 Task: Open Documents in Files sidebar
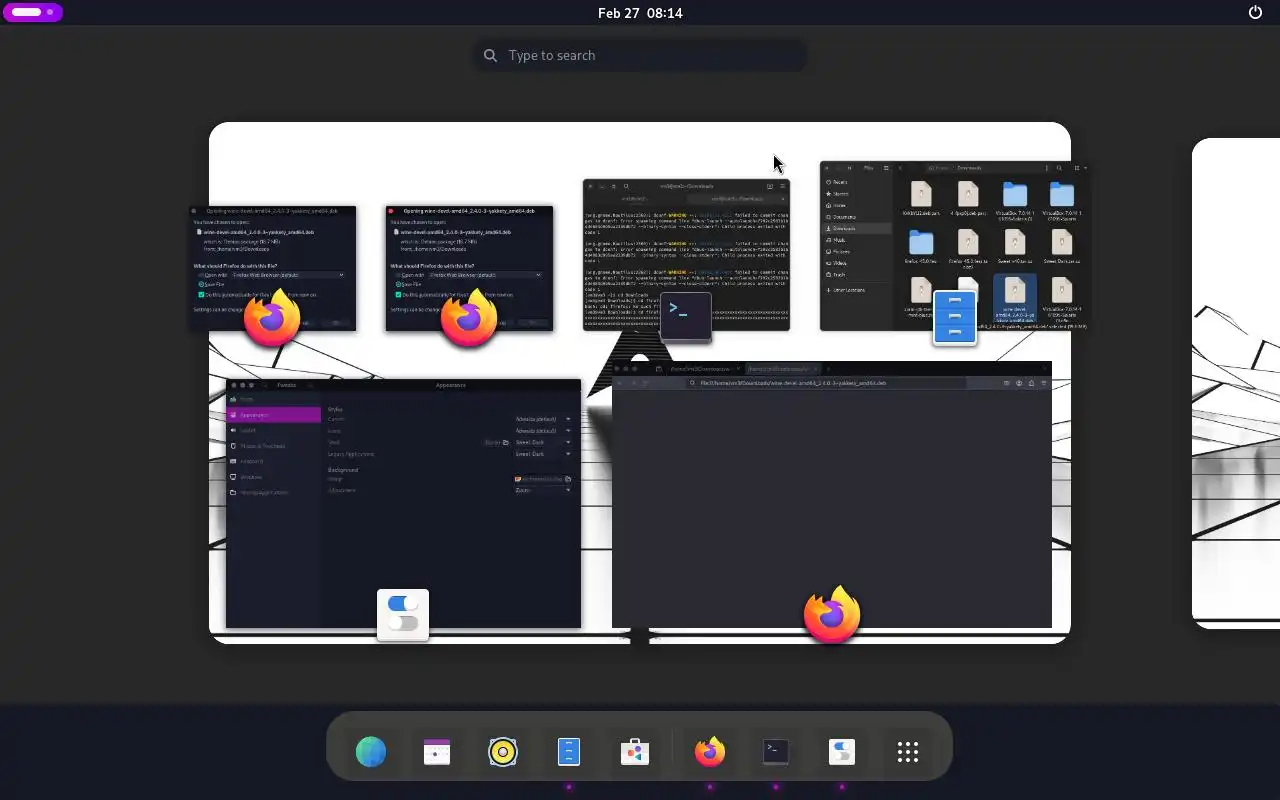point(855,217)
